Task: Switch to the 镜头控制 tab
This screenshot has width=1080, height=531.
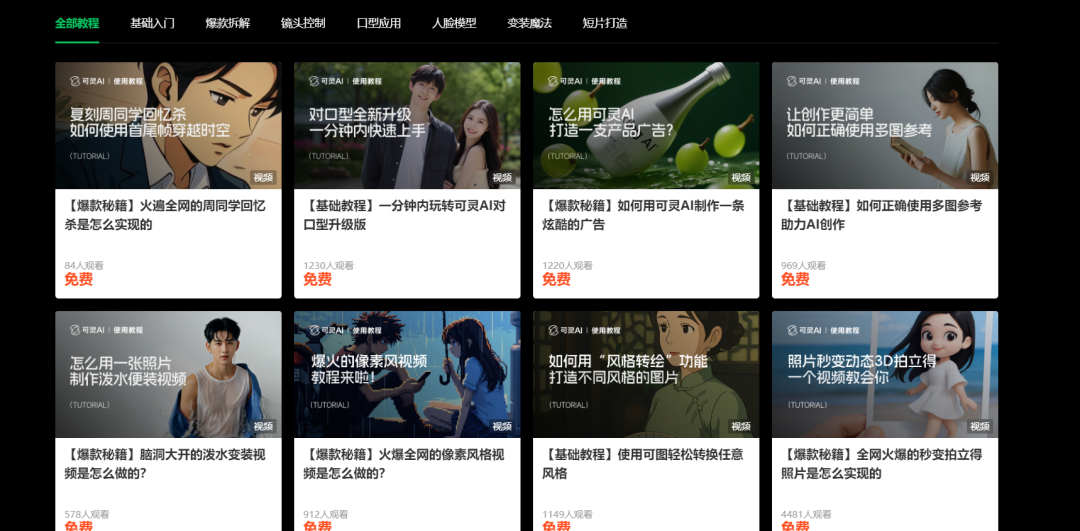Action: (x=303, y=23)
